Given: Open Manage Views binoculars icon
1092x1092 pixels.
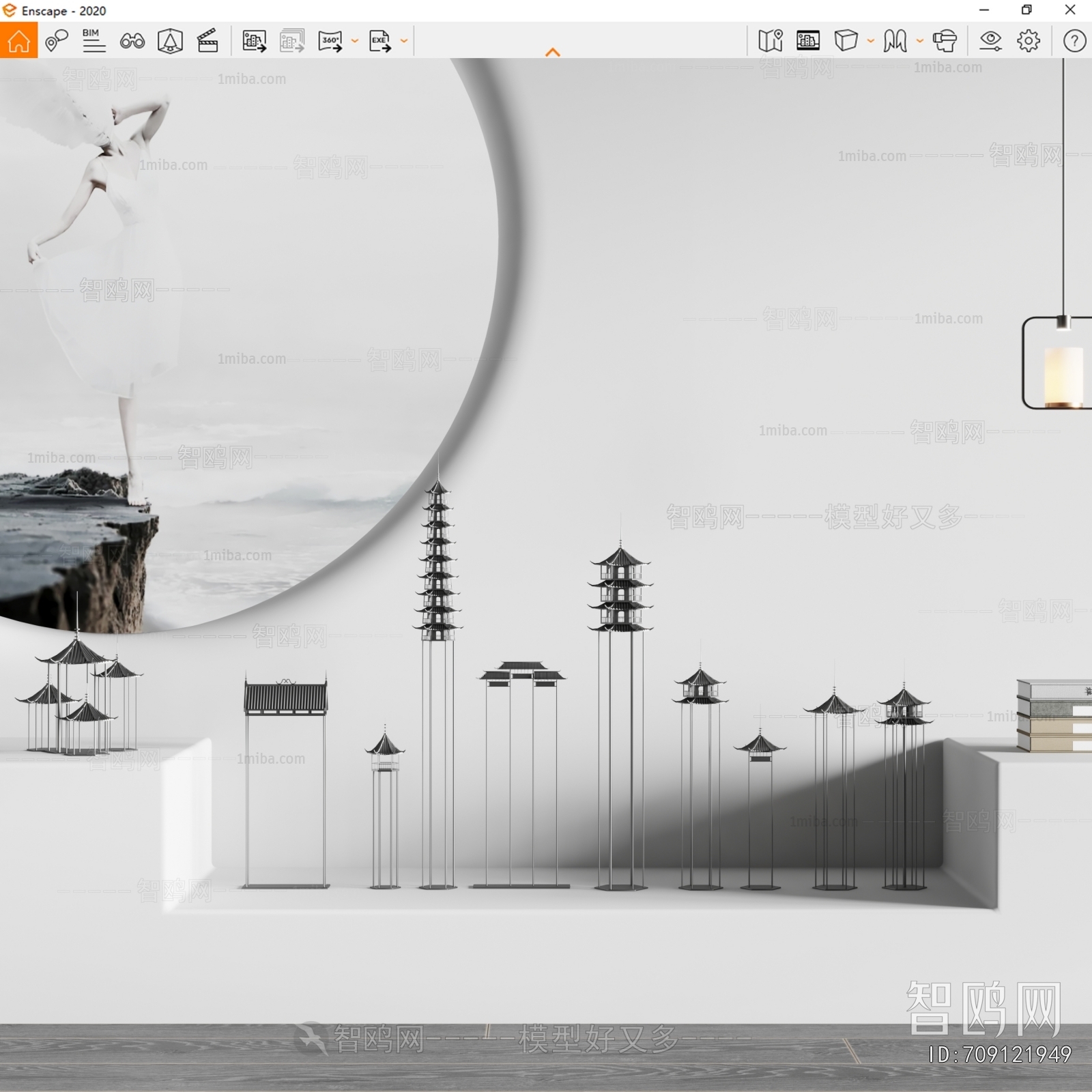Looking at the screenshot, I should tap(132, 42).
